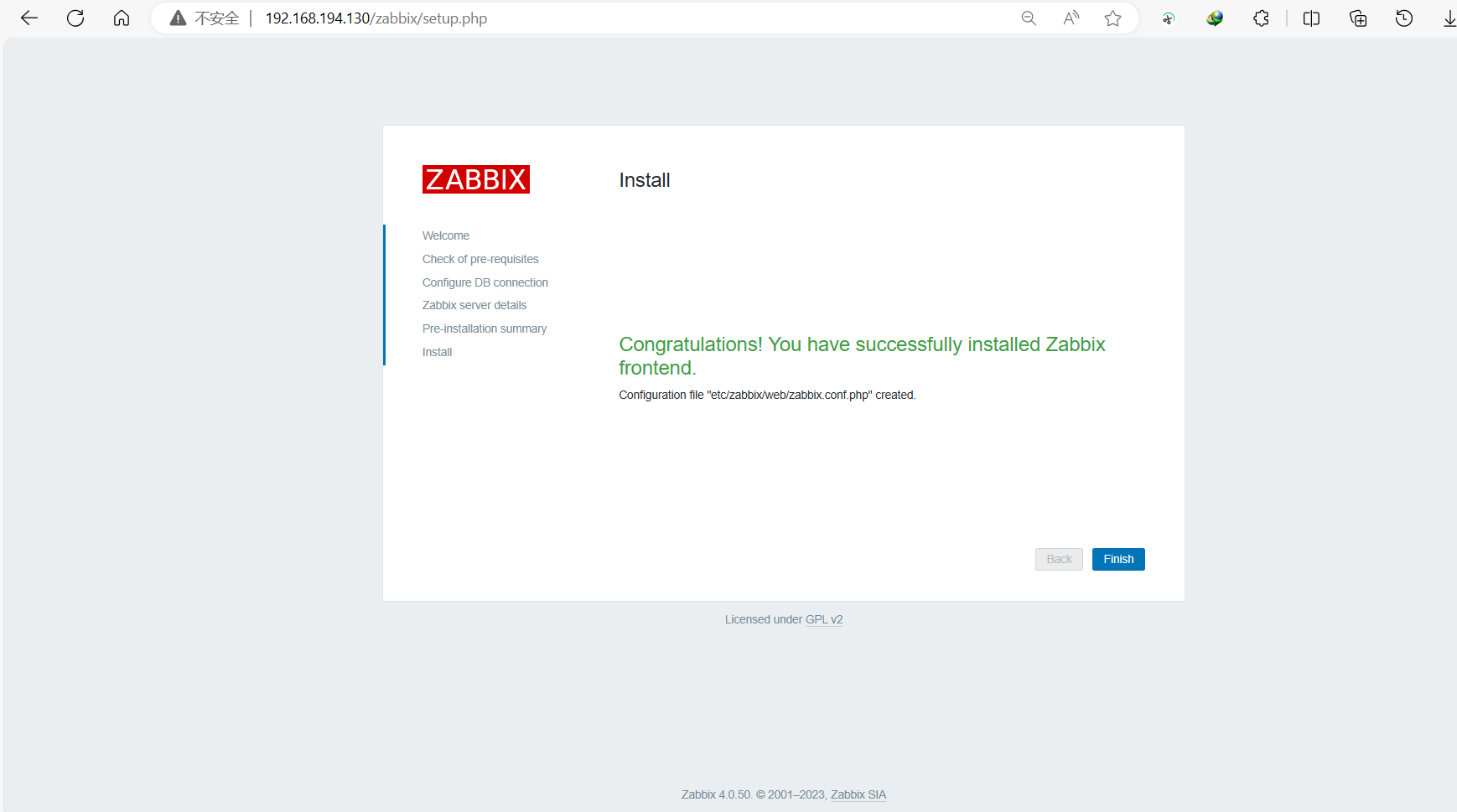Open the browser home page icon
The width and height of the screenshot is (1457, 812).
(x=122, y=18)
